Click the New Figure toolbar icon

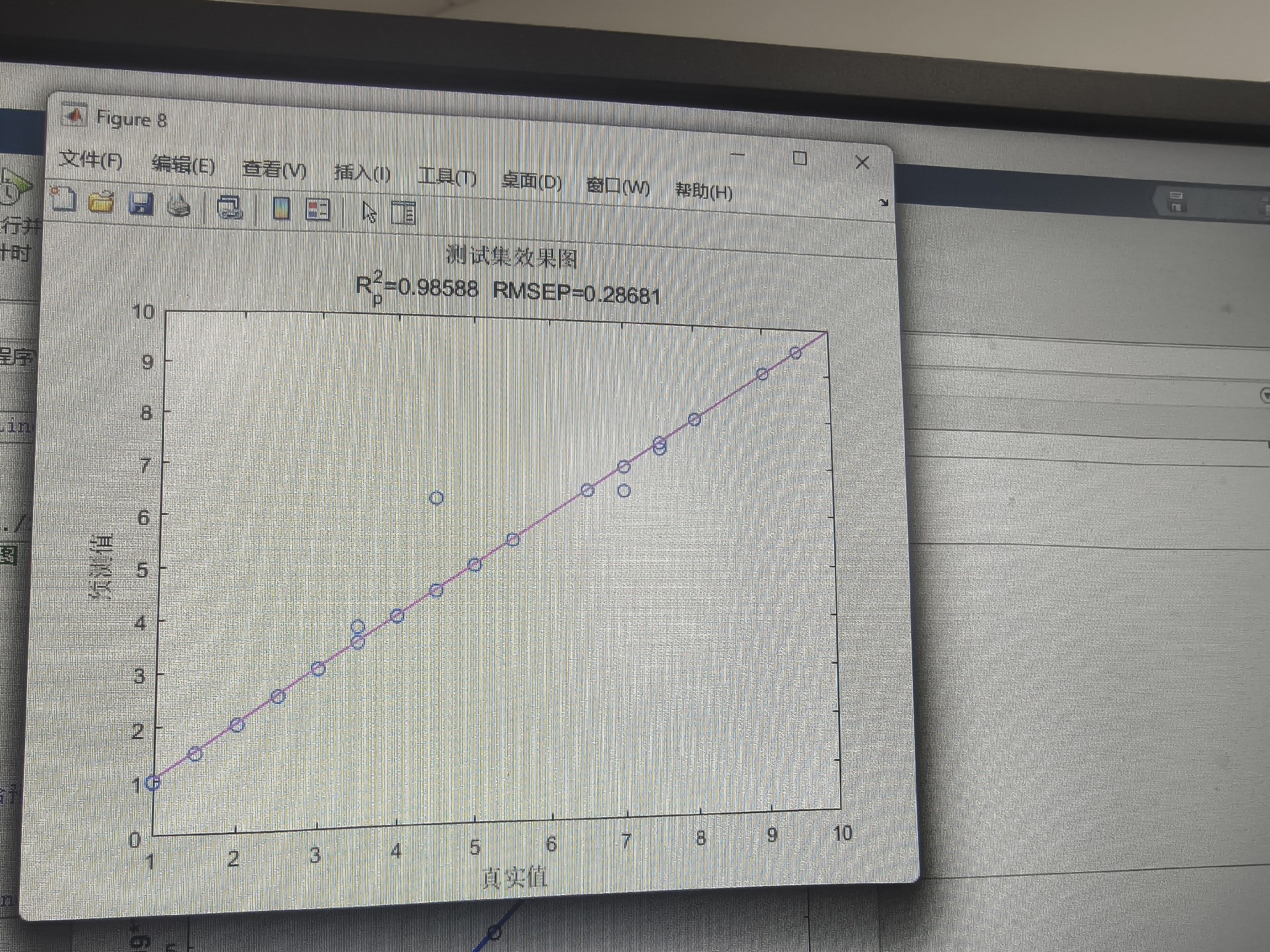[63, 199]
